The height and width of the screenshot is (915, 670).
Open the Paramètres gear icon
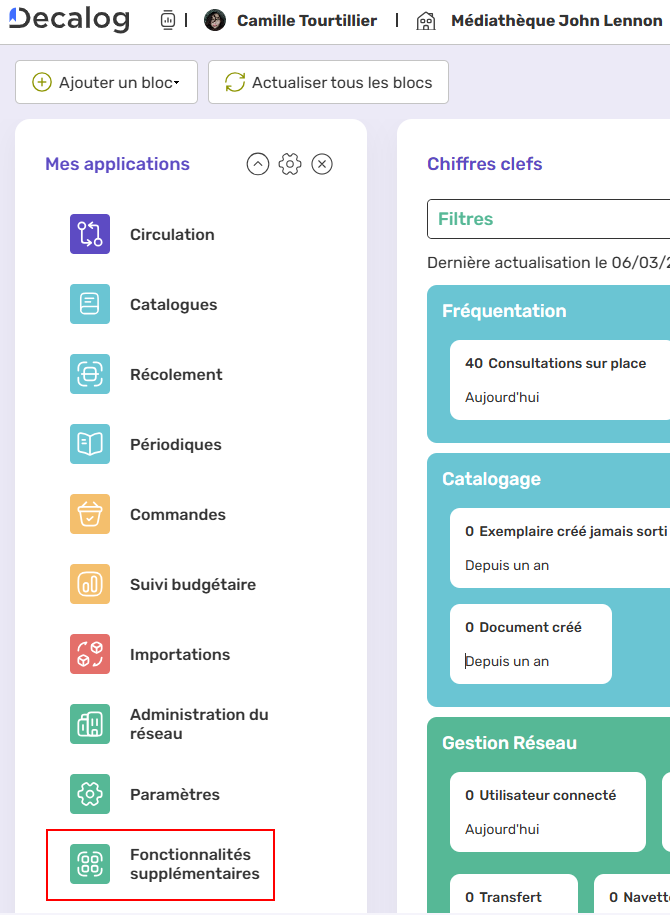point(88,794)
